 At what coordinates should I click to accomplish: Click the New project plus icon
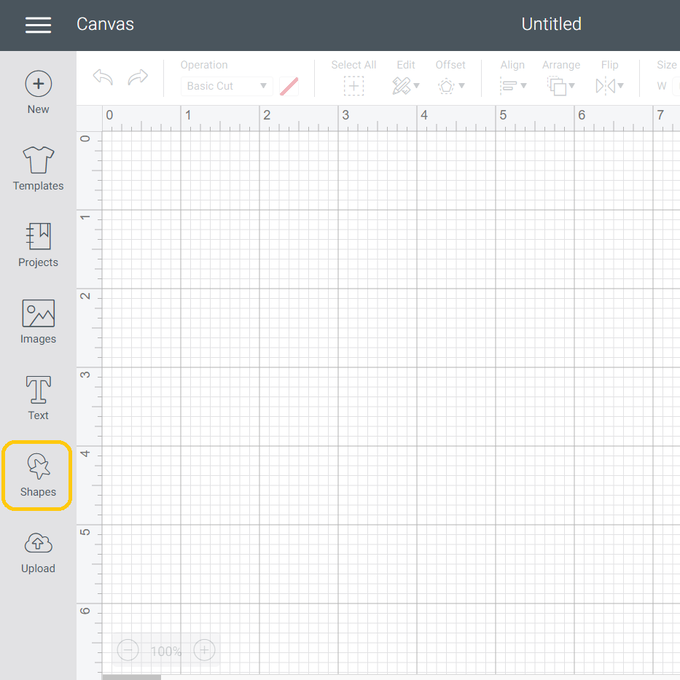(x=38, y=83)
